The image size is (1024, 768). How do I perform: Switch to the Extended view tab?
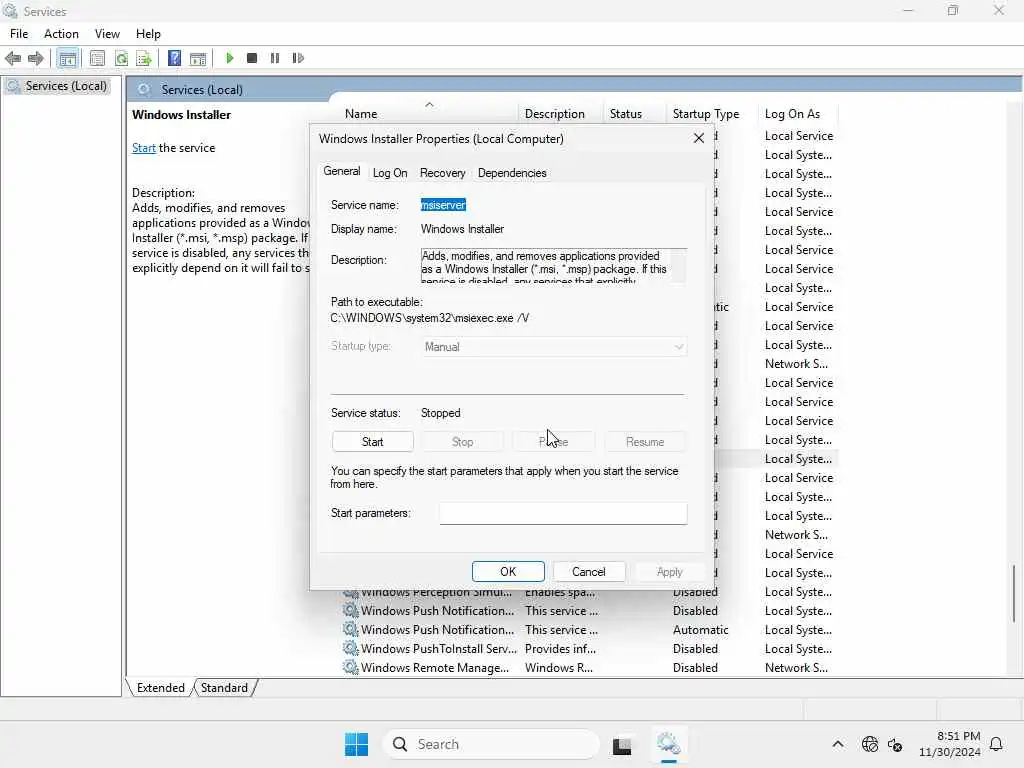pos(161,688)
